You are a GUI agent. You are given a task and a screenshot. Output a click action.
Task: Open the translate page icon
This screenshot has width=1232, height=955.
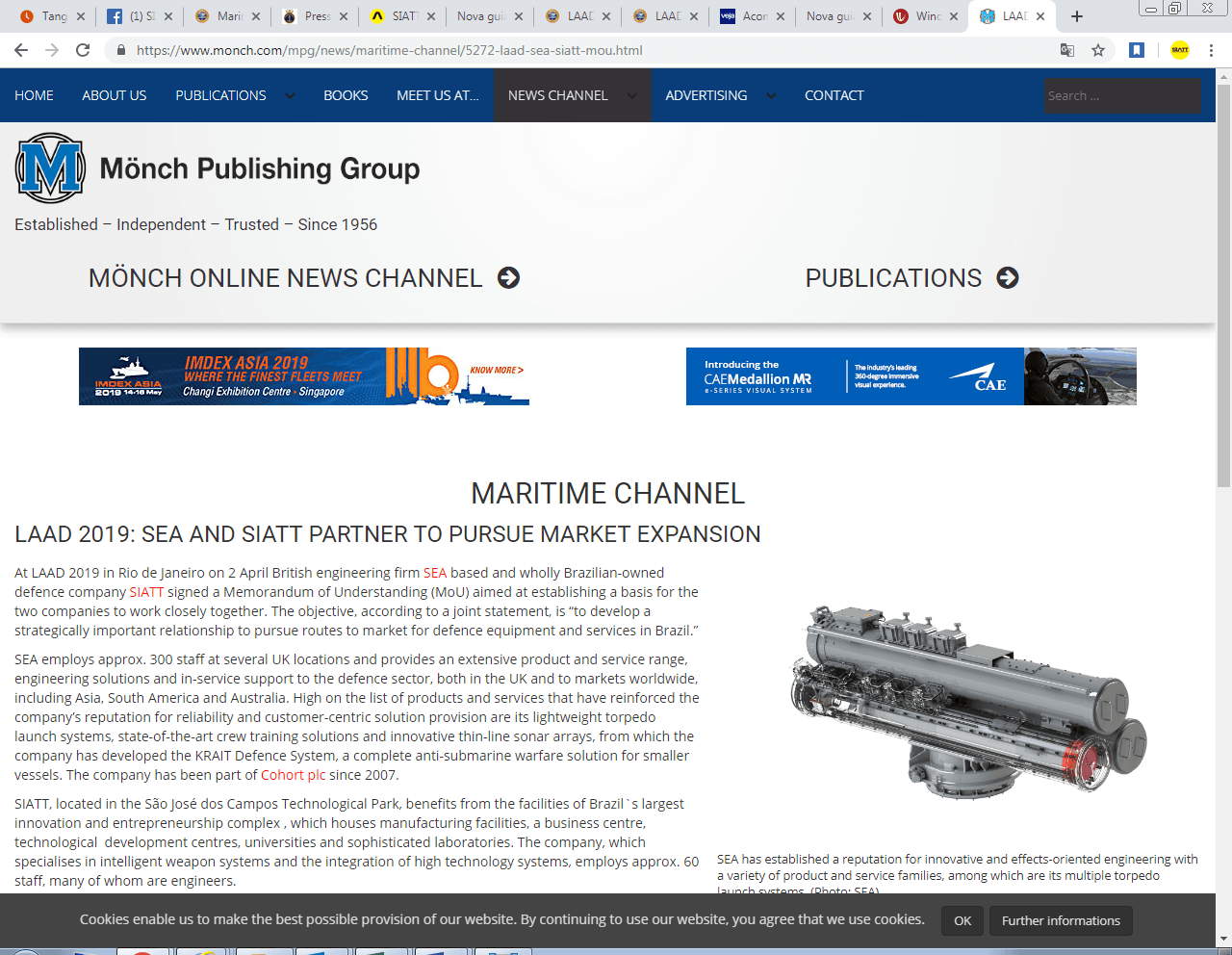point(1067,50)
